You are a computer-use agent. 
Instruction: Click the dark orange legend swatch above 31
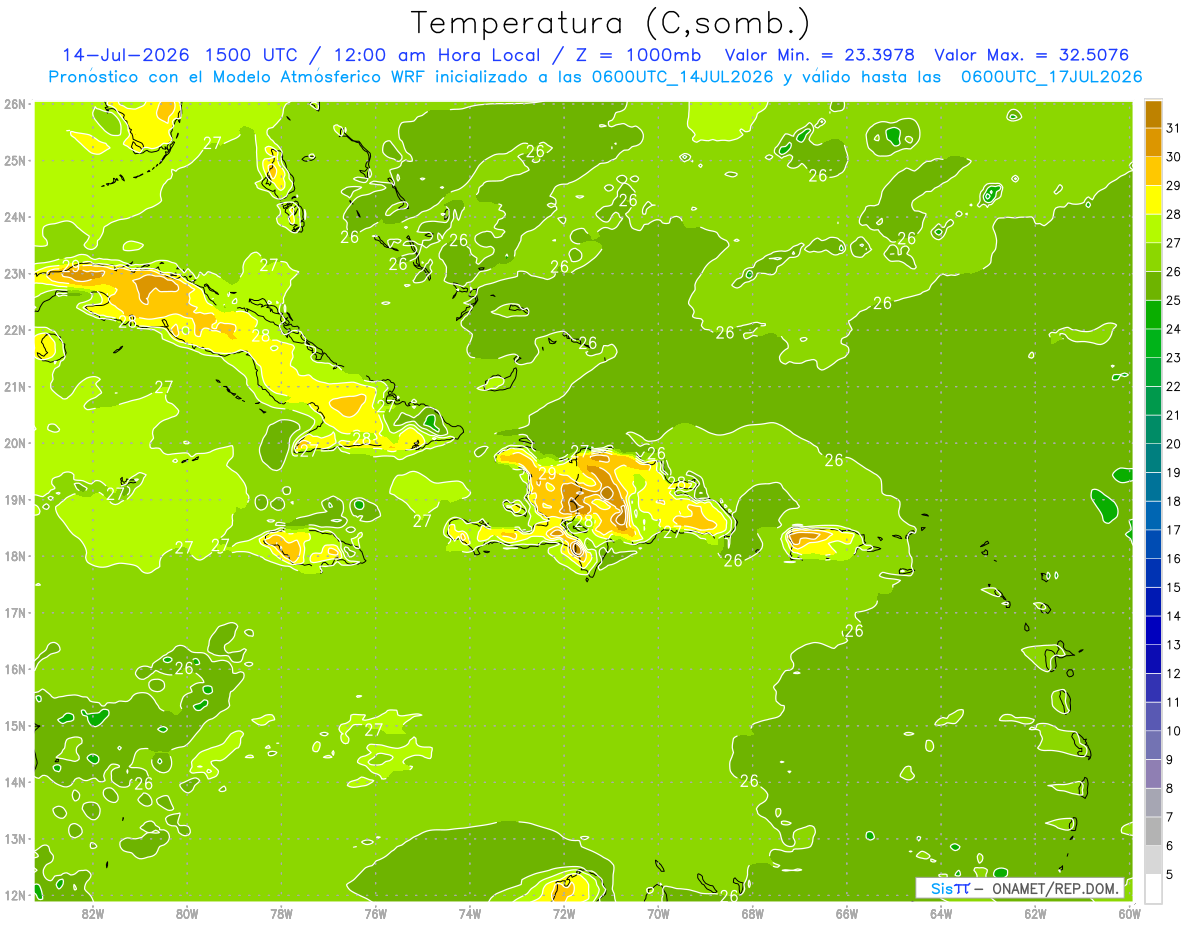[x=1153, y=114]
